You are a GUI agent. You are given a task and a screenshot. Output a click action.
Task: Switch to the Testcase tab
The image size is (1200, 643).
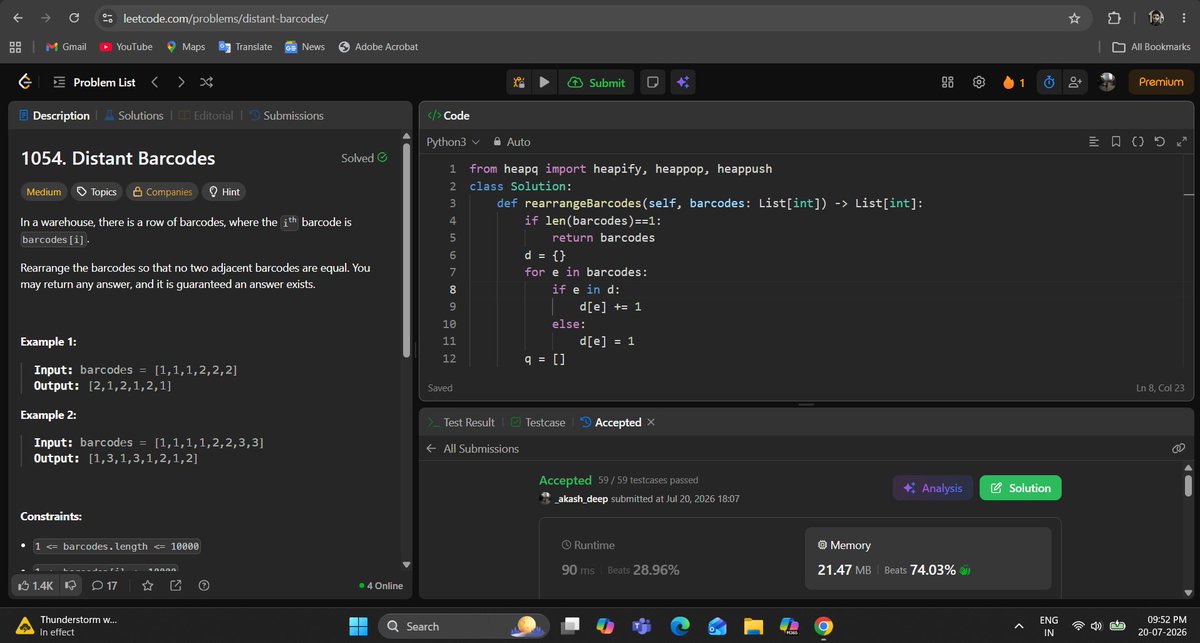tap(538, 422)
